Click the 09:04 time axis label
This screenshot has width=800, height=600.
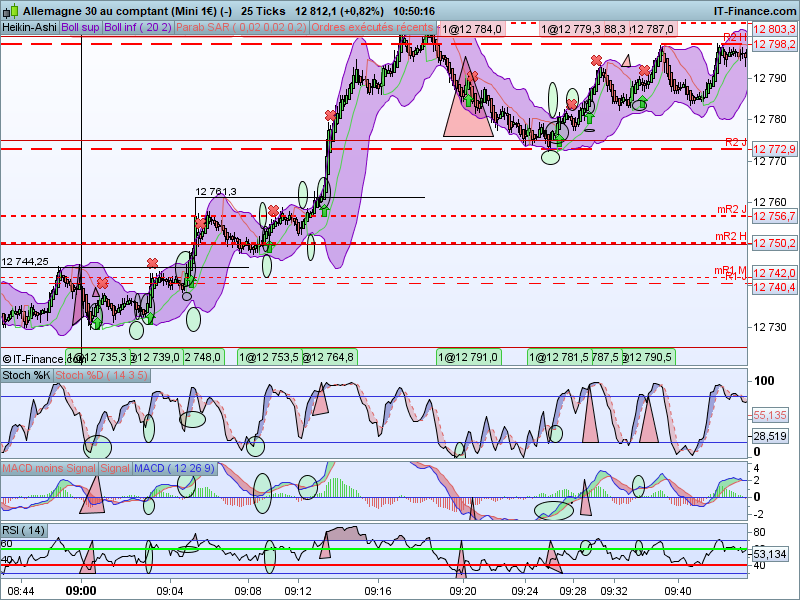point(169,591)
